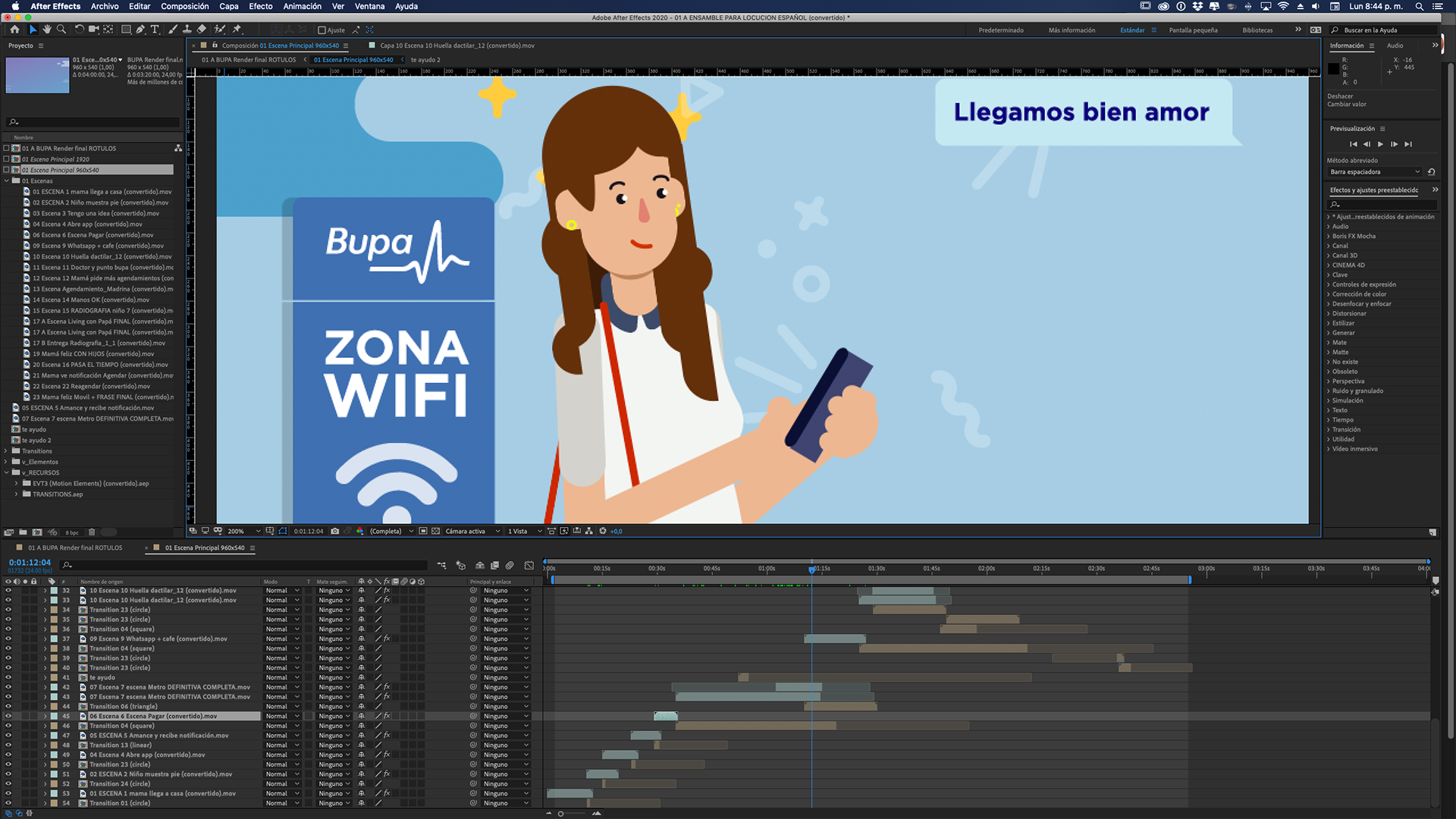Hide layer 45 Escena Pagar eye icon
This screenshot has height=819, width=1456.
point(8,716)
